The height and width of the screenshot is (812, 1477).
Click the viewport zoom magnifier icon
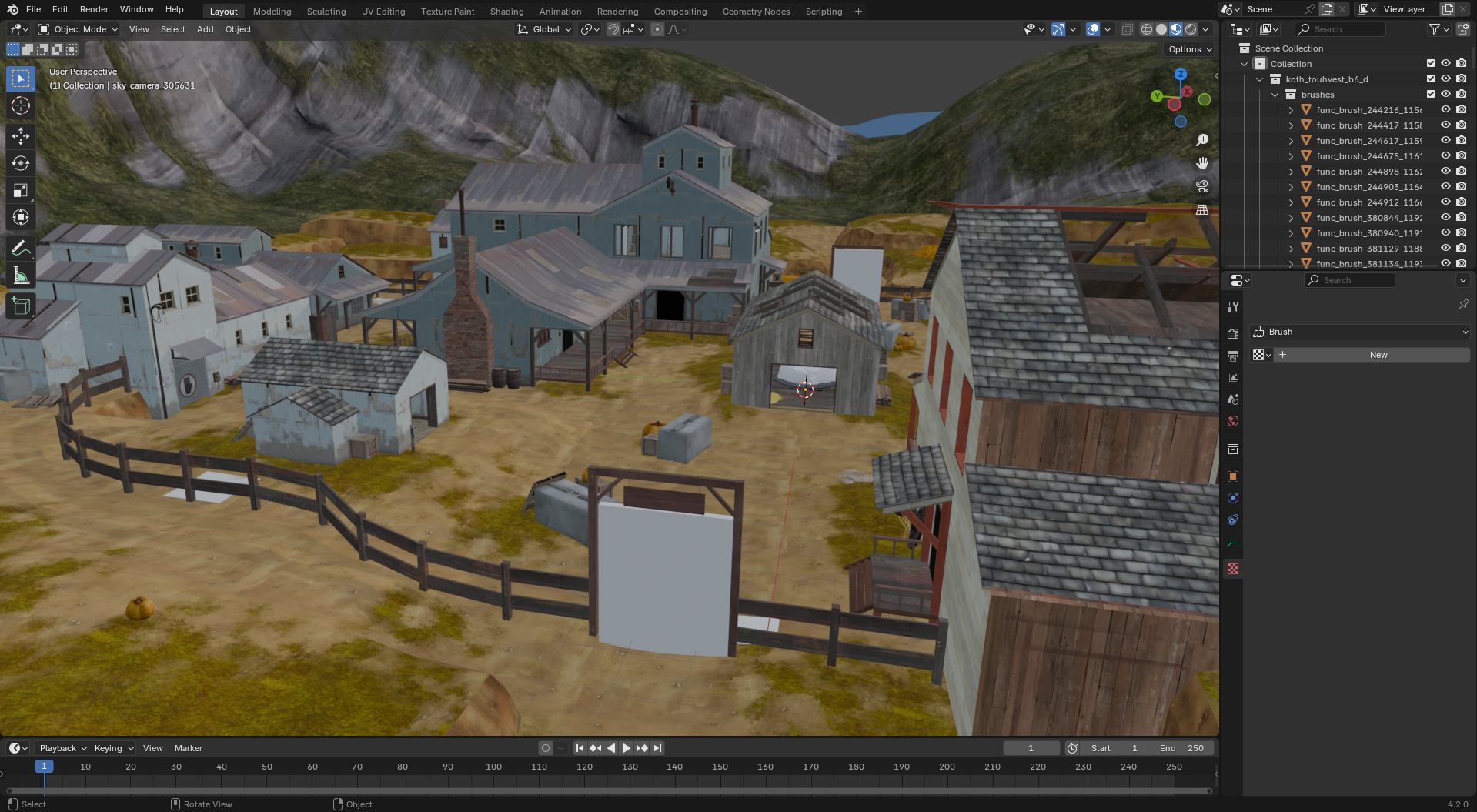coord(1202,140)
